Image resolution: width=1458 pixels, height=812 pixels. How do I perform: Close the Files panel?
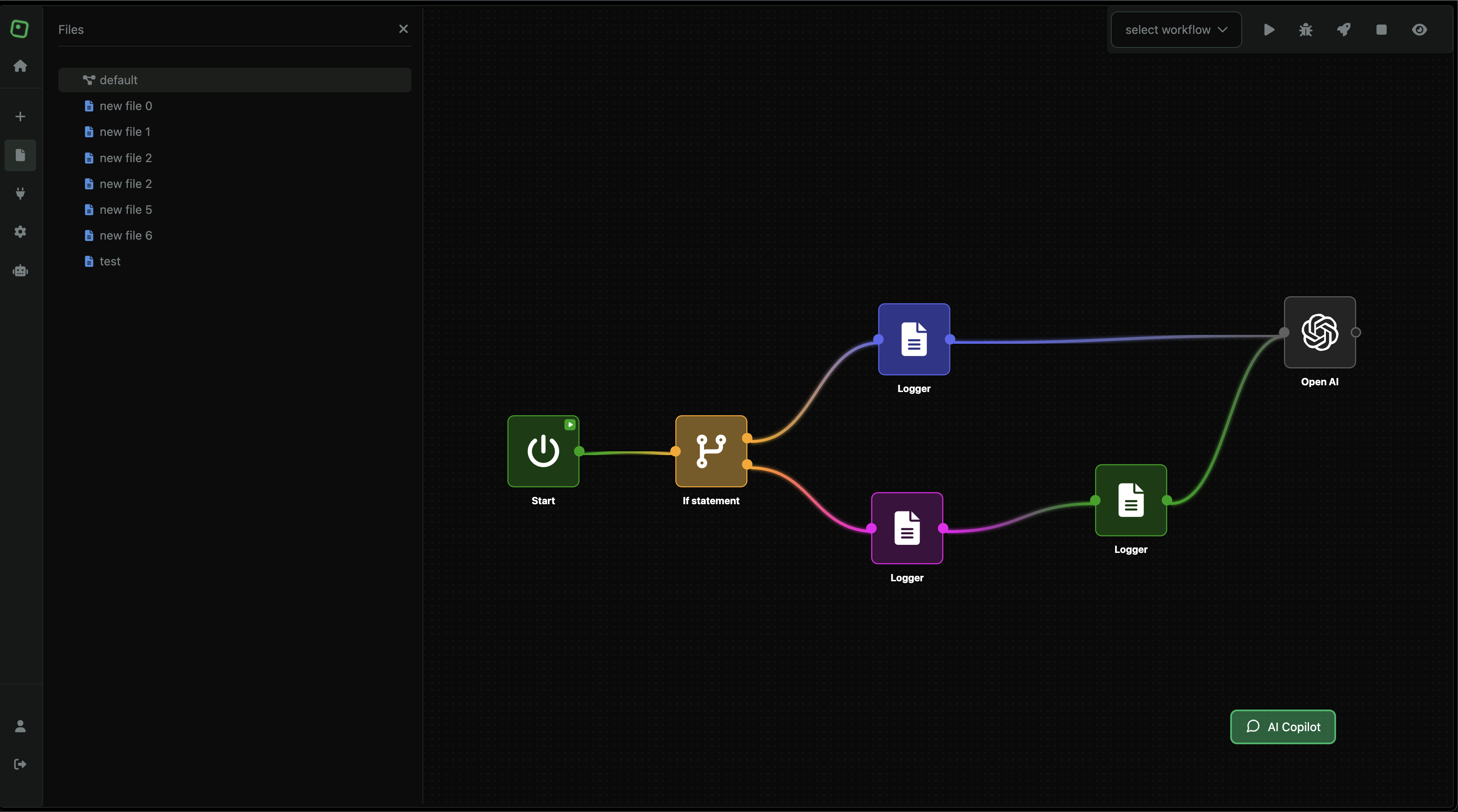(403, 29)
